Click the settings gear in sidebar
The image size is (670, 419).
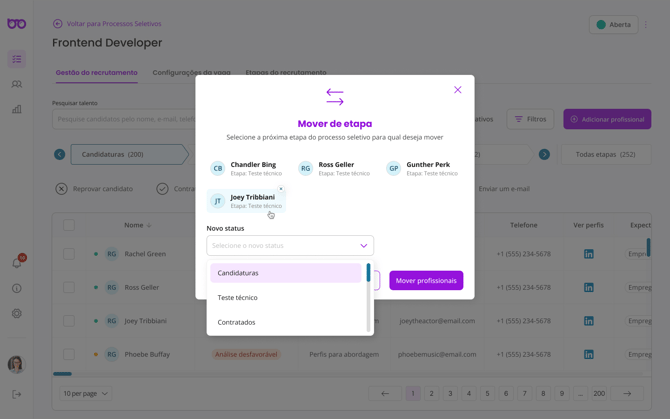click(x=17, y=313)
